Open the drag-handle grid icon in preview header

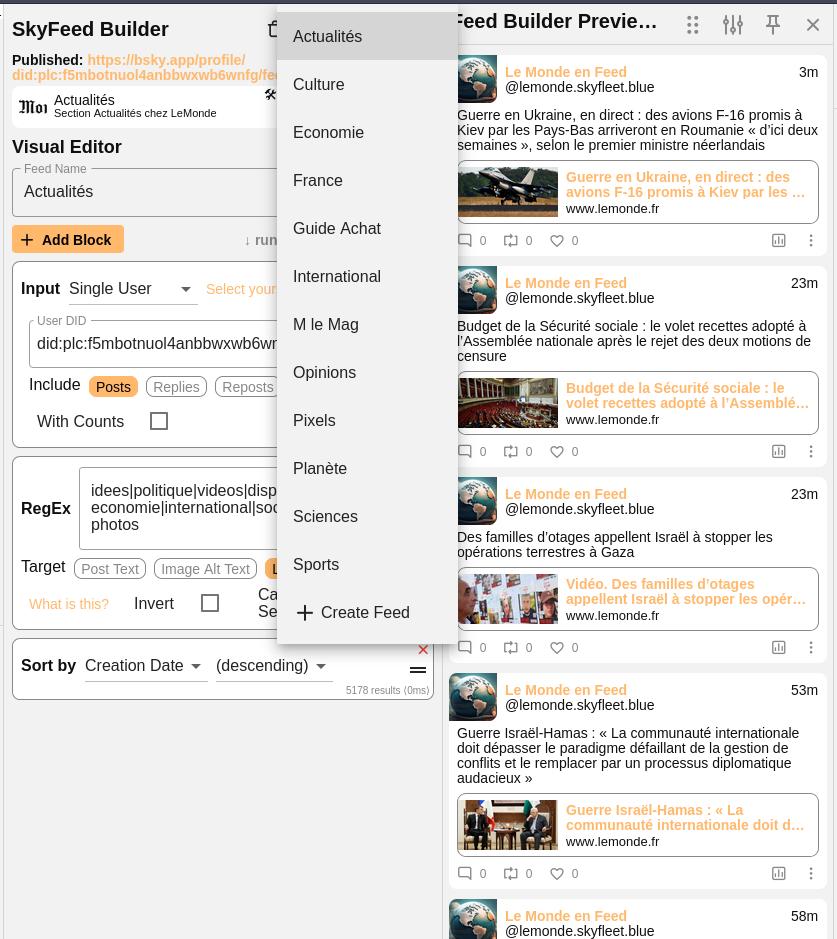click(x=693, y=25)
